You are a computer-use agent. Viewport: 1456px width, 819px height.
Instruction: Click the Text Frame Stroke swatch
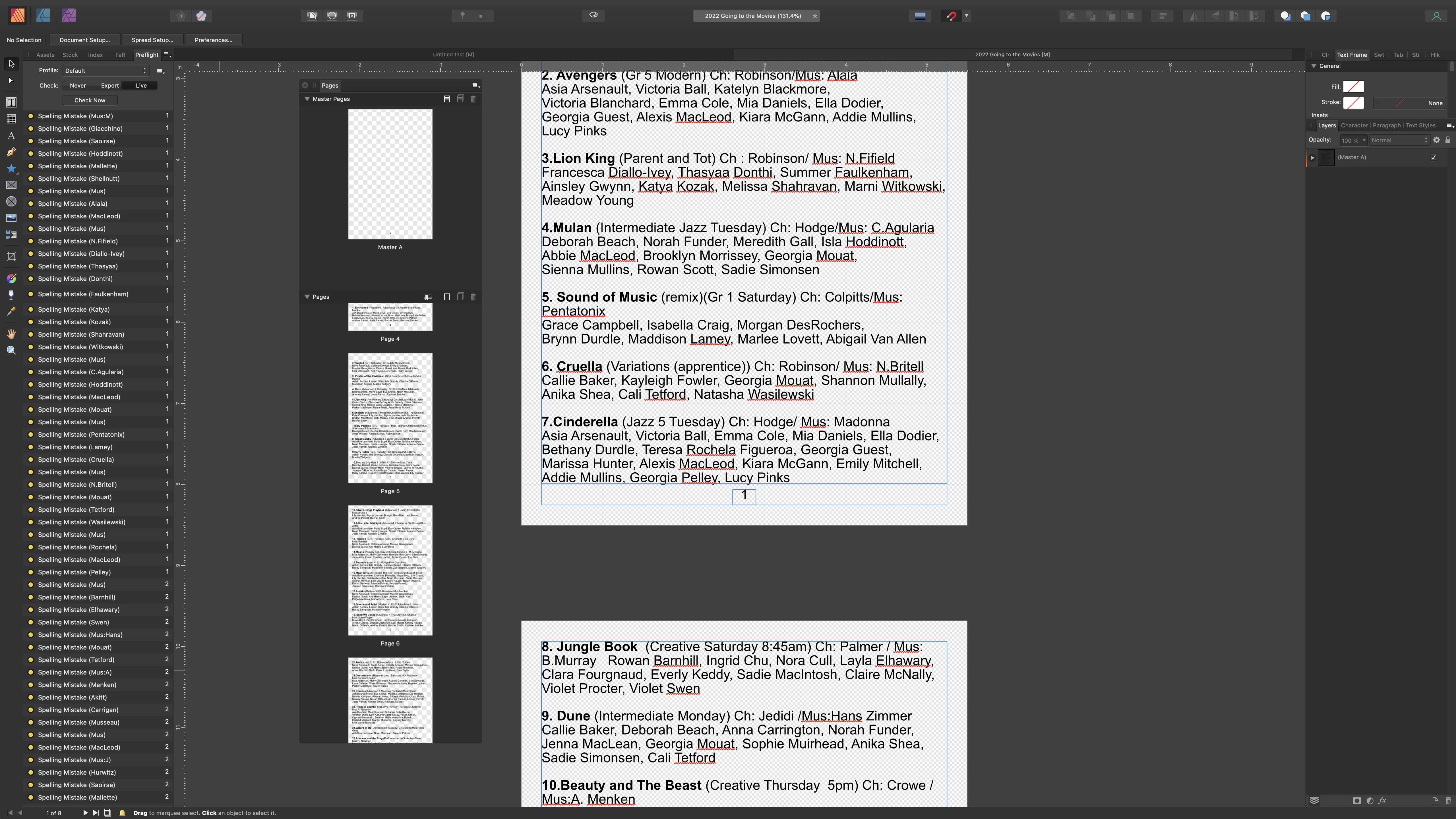coord(1353,102)
